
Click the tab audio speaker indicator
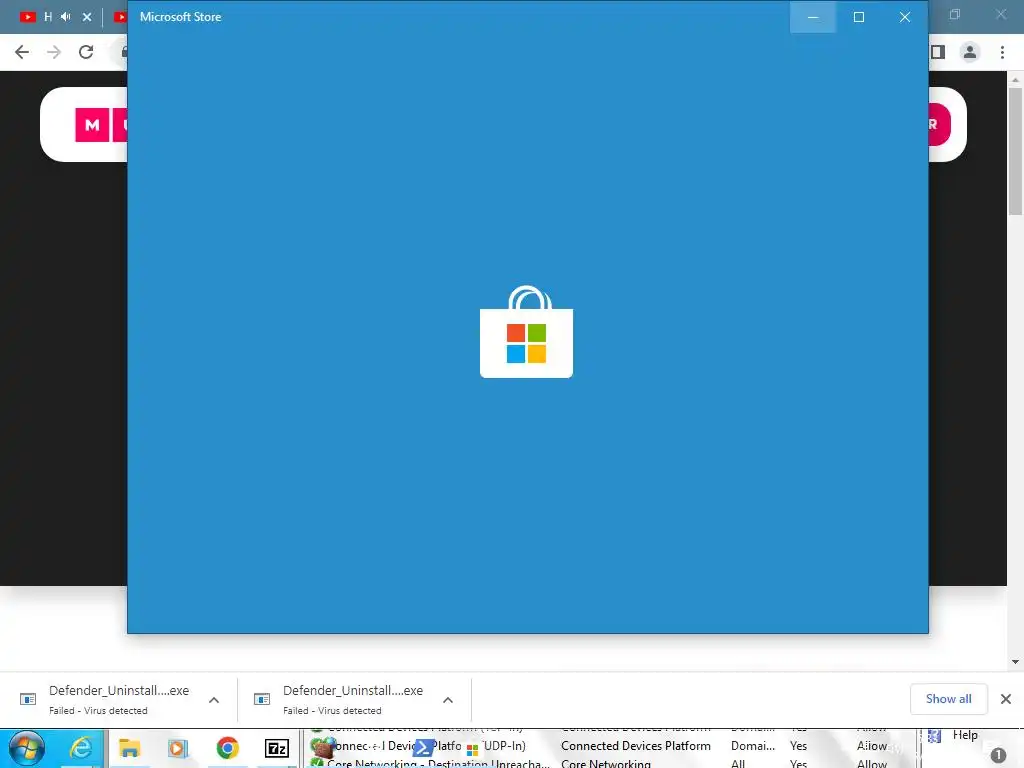click(66, 17)
